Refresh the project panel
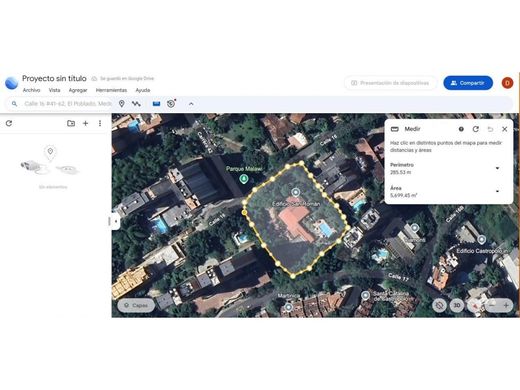520x390 pixels. point(9,123)
